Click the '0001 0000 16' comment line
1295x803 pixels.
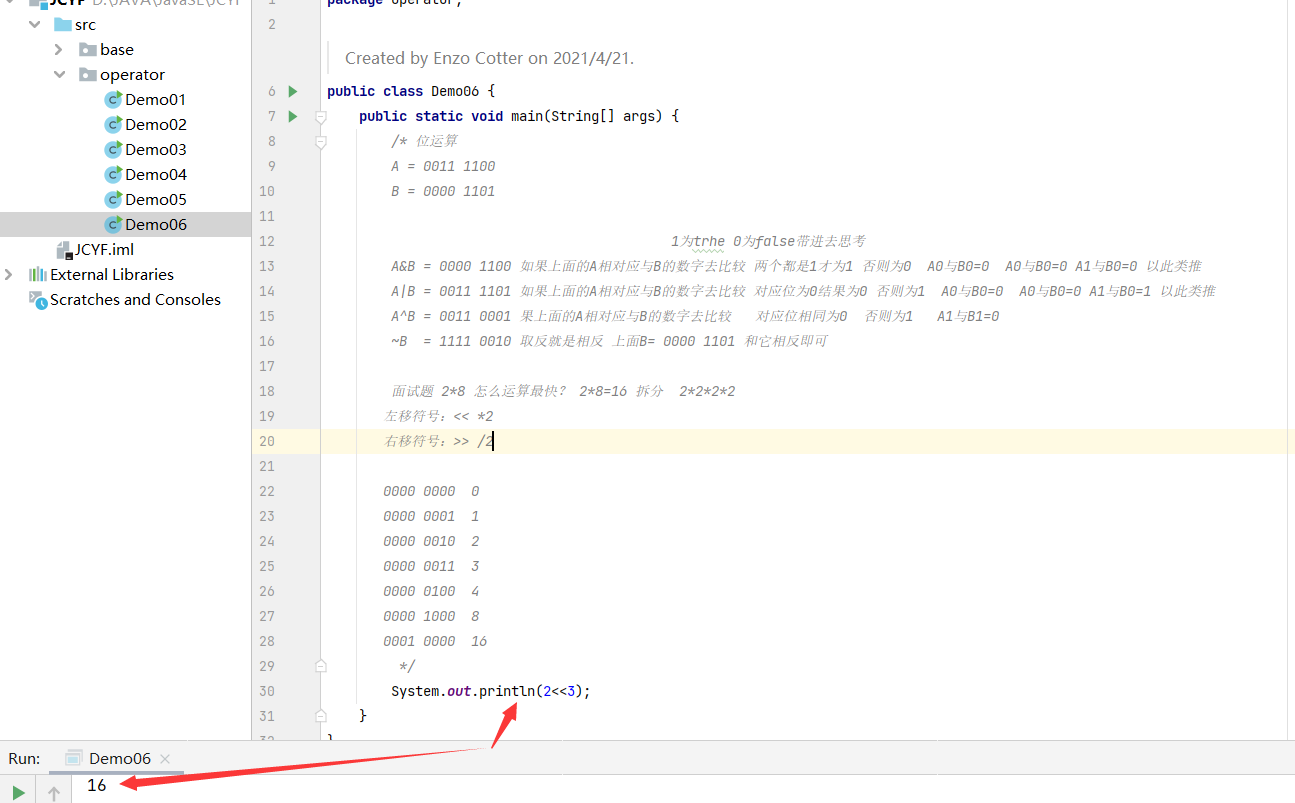(x=435, y=641)
